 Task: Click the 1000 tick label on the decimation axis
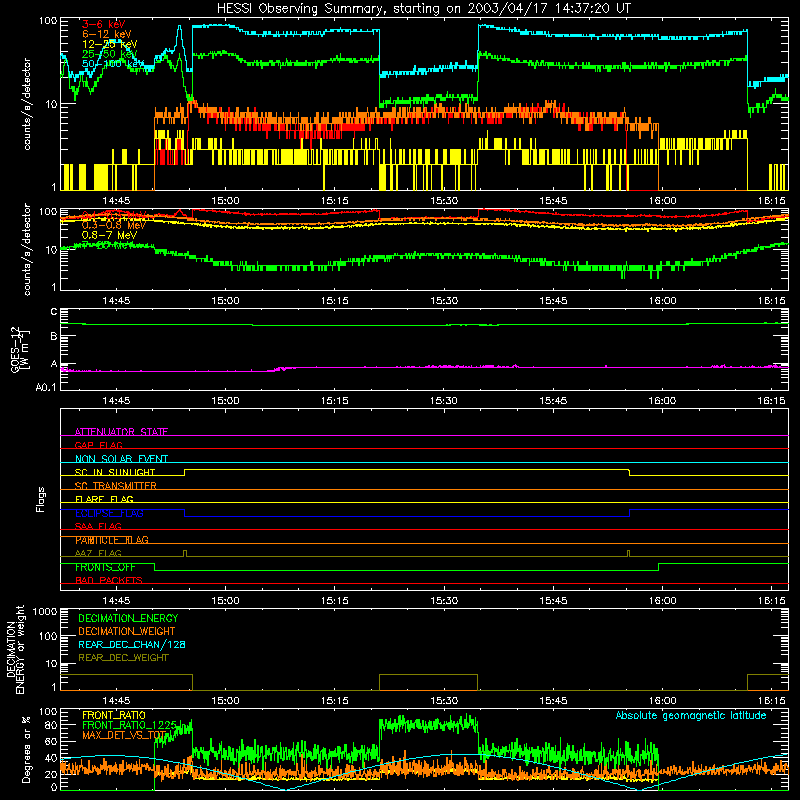click(x=45, y=611)
